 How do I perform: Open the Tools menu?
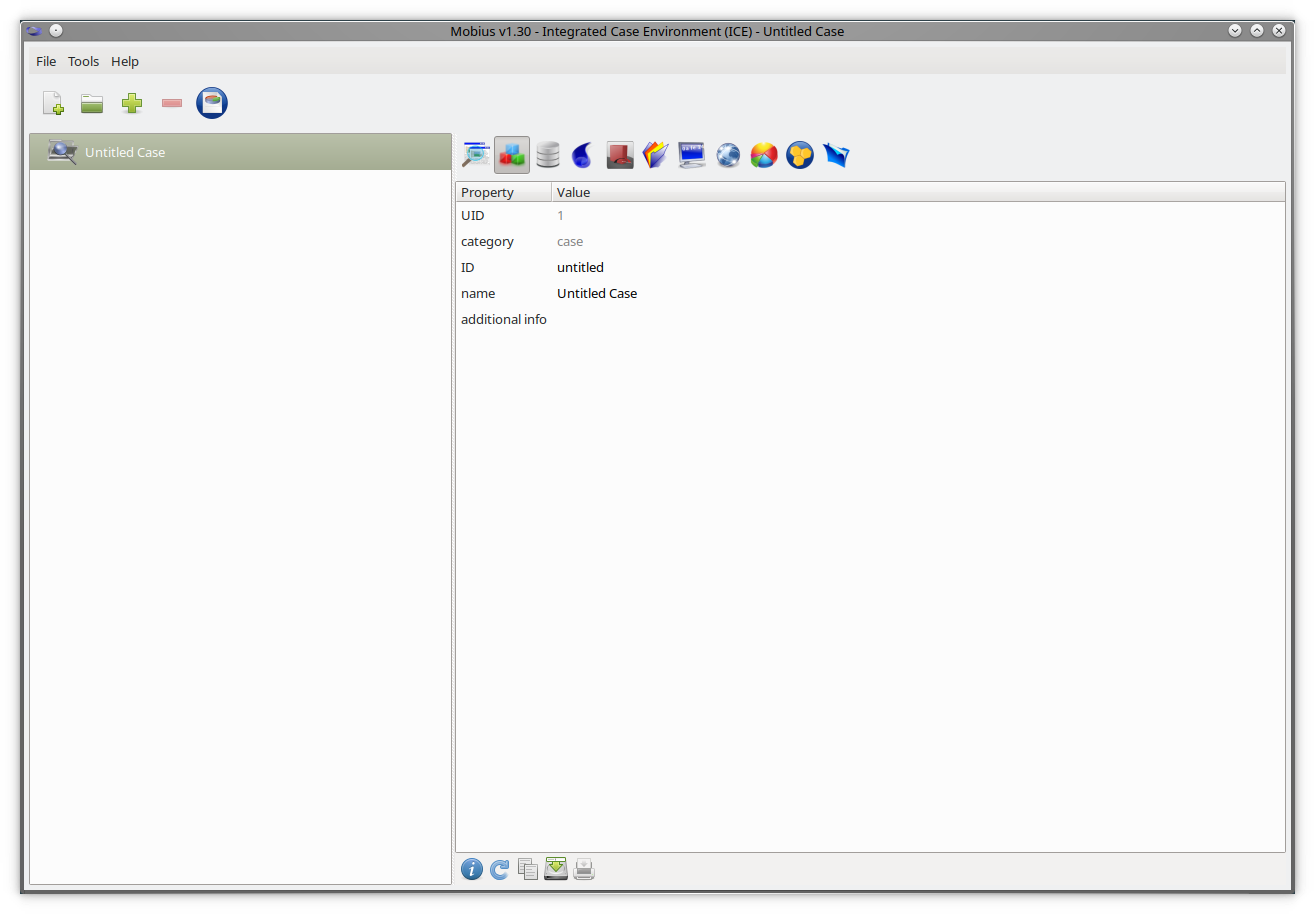coord(84,62)
